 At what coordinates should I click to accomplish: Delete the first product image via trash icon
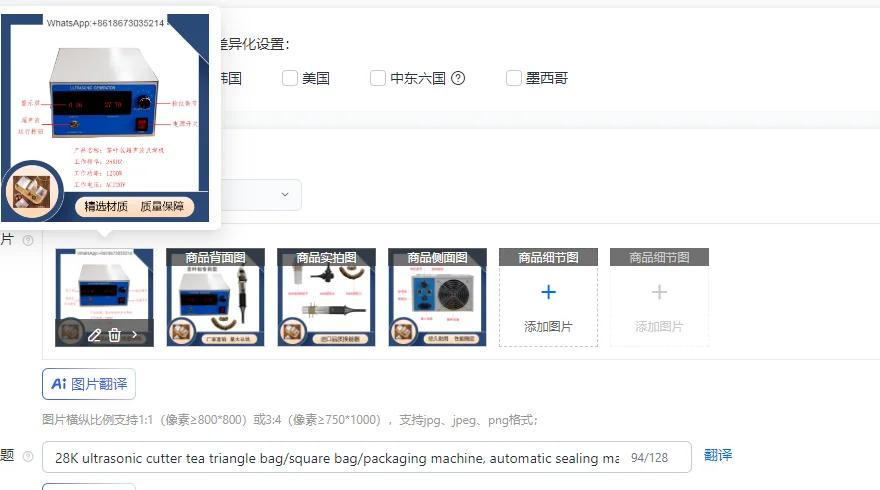pos(114,335)
